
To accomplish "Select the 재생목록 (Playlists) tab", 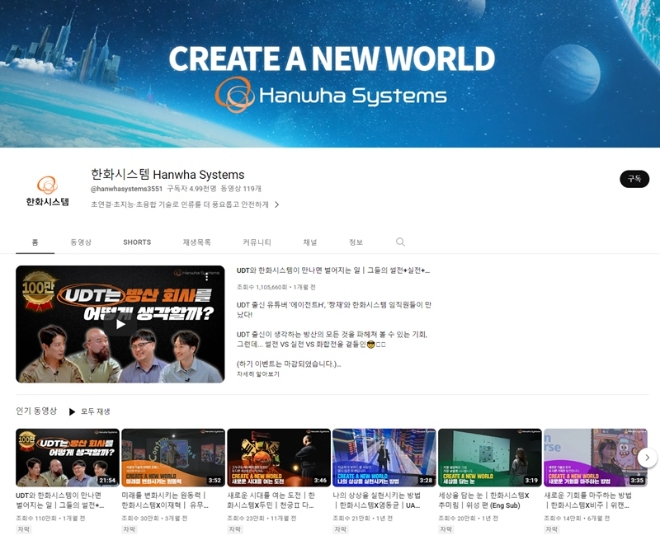I will (x=197, y=242).
